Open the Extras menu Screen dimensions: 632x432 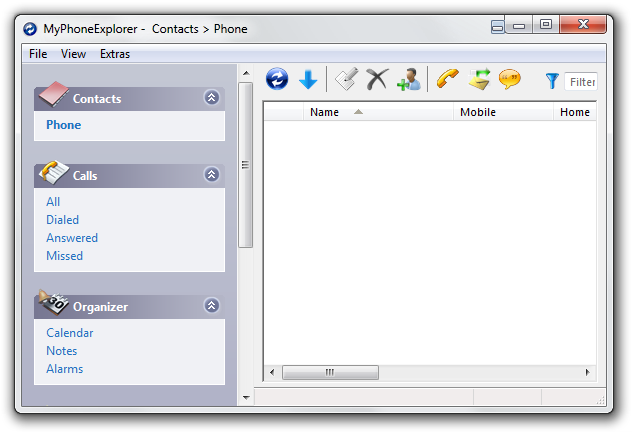[x=115, y=54]
